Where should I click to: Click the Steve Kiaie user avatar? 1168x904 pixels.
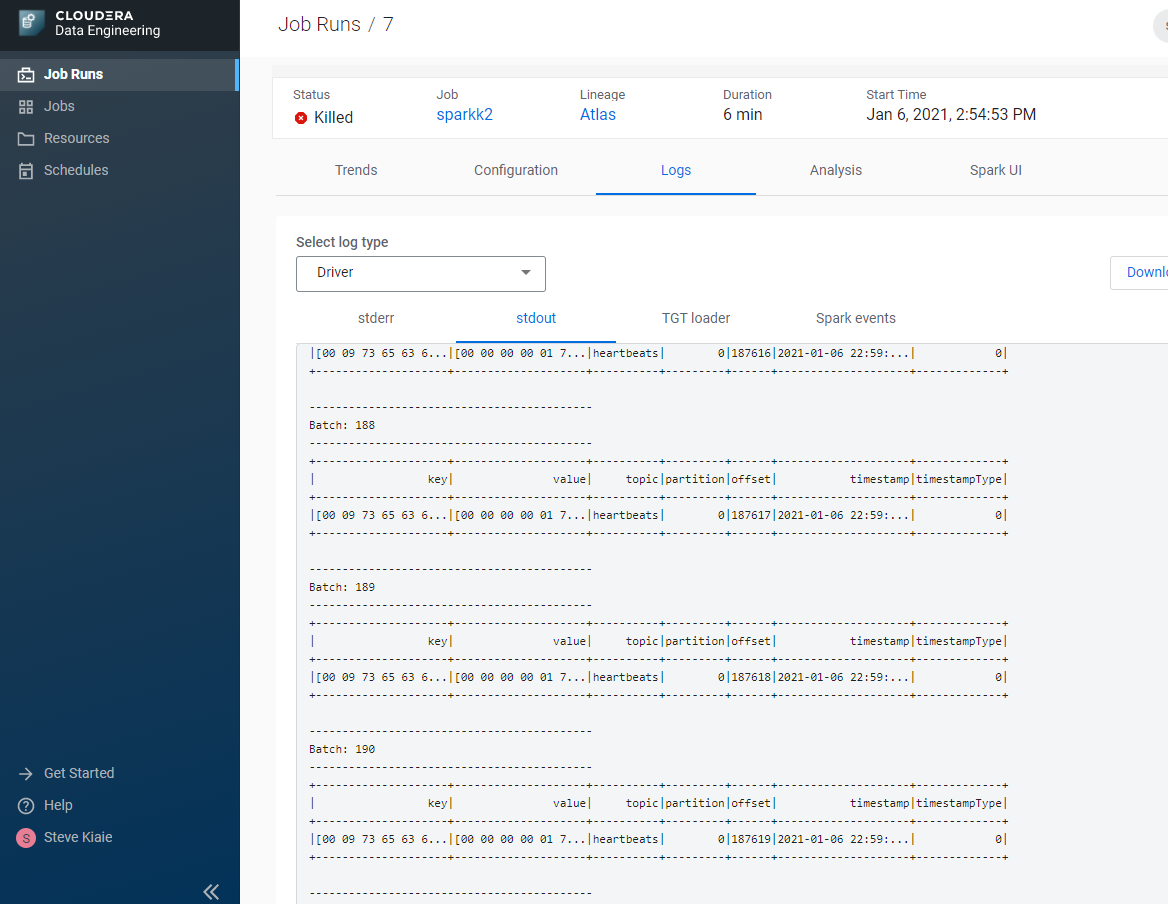[x=26, y=838]
